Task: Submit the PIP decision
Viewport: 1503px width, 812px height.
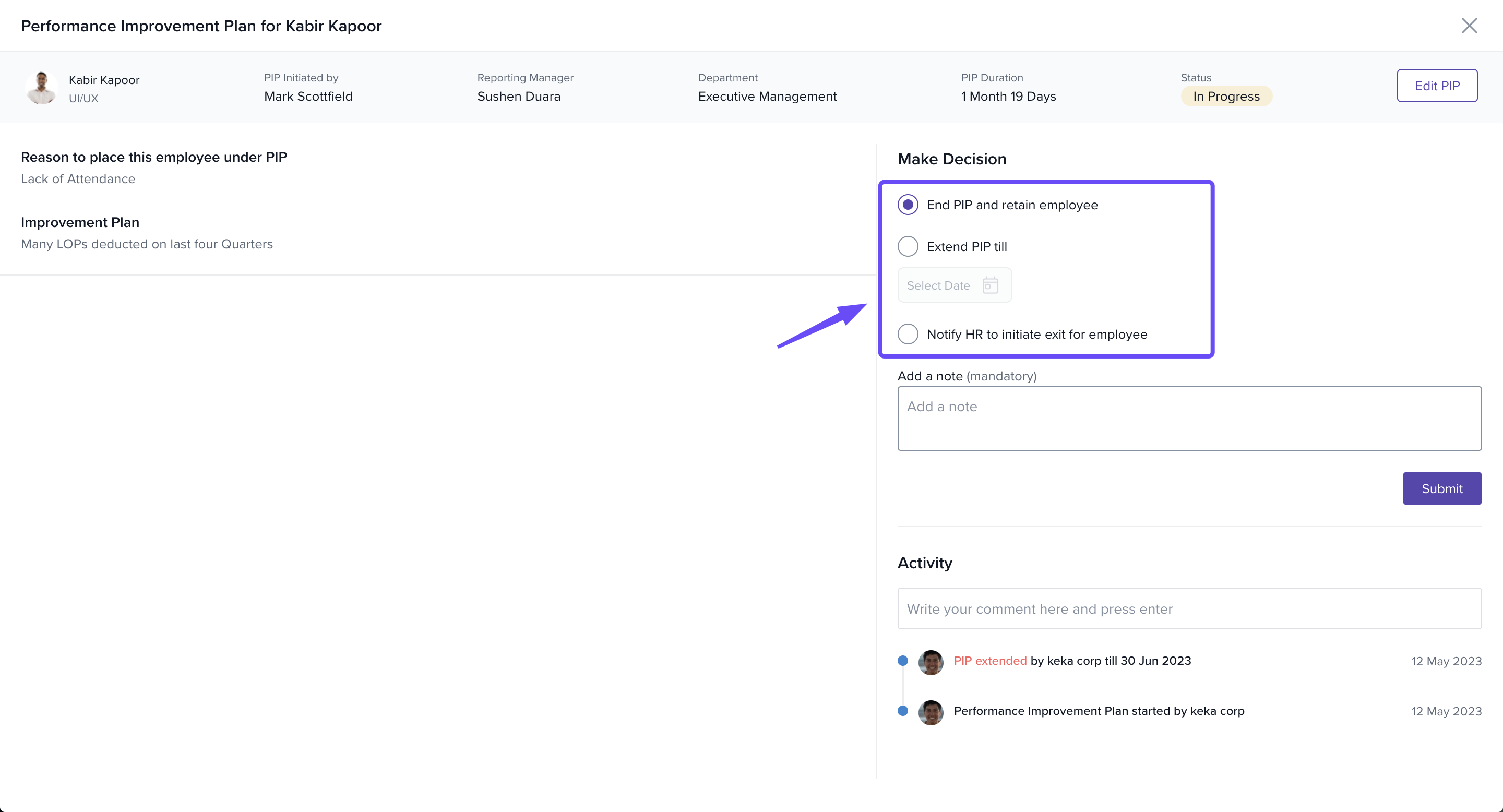Action: point(1441,488)
